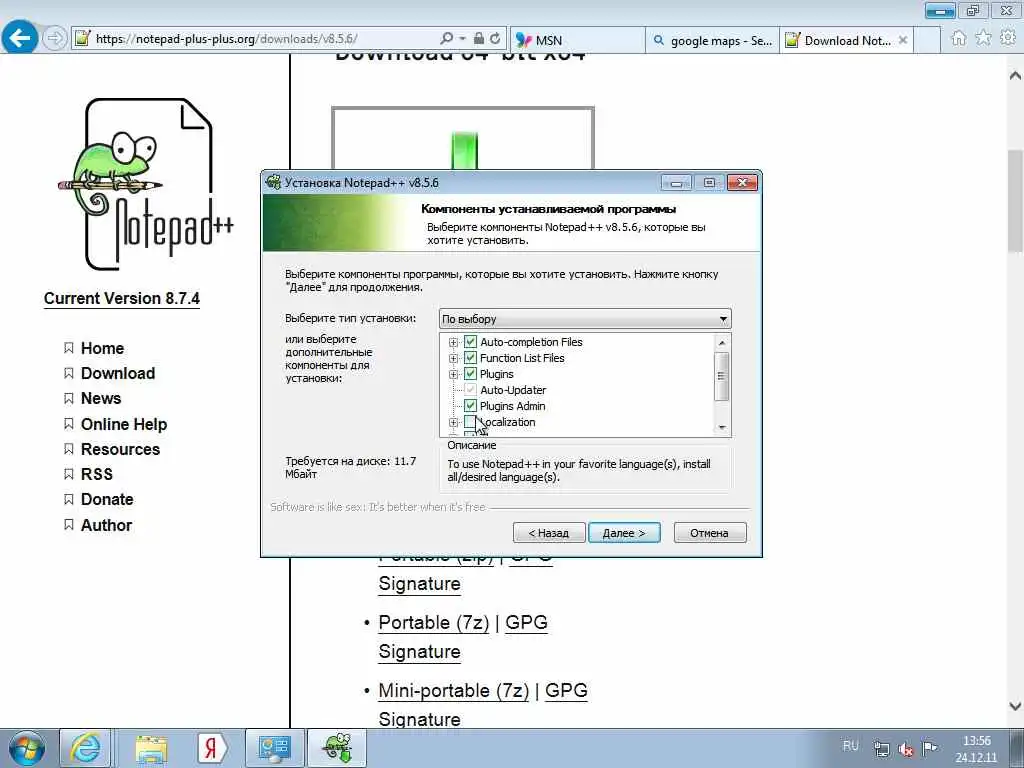
Task: Click Current Version 8.7.4 link
Action: click(x=121, y=298)
